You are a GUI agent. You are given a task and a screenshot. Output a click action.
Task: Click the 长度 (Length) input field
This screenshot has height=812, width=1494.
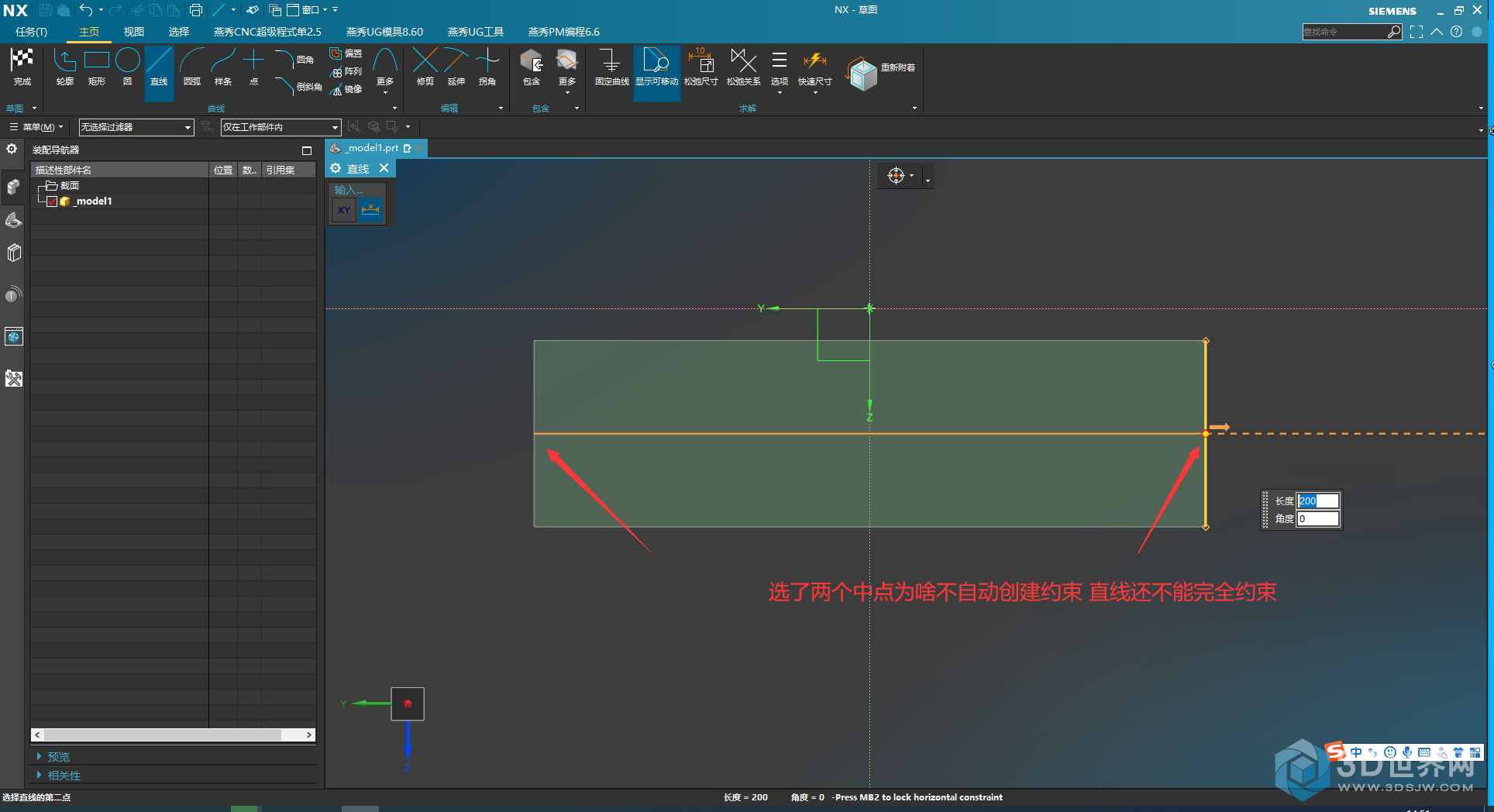pyautogui.click(x=1318, y=501)
